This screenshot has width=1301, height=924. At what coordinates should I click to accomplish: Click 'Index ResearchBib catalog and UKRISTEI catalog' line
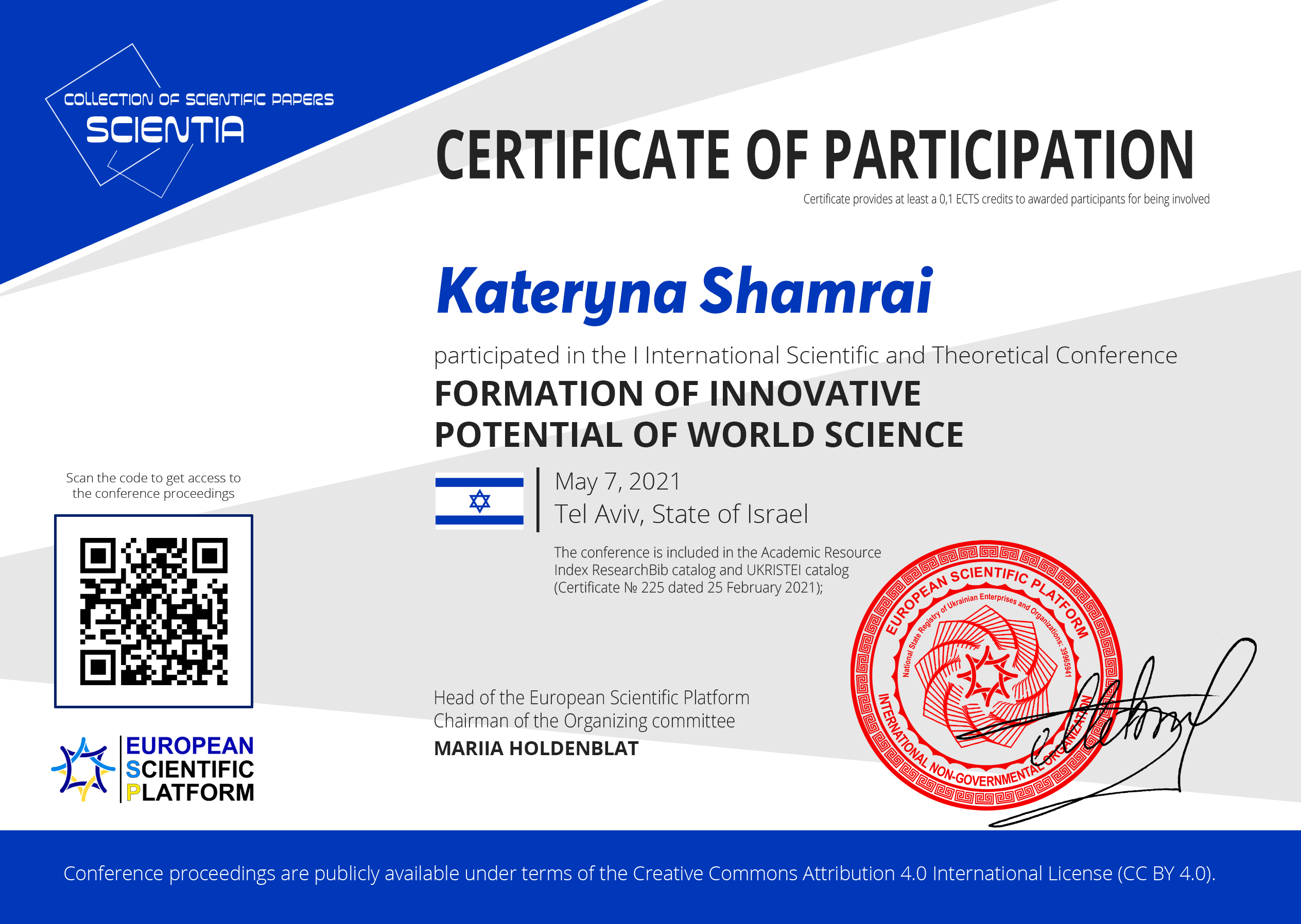pos(701,570)
